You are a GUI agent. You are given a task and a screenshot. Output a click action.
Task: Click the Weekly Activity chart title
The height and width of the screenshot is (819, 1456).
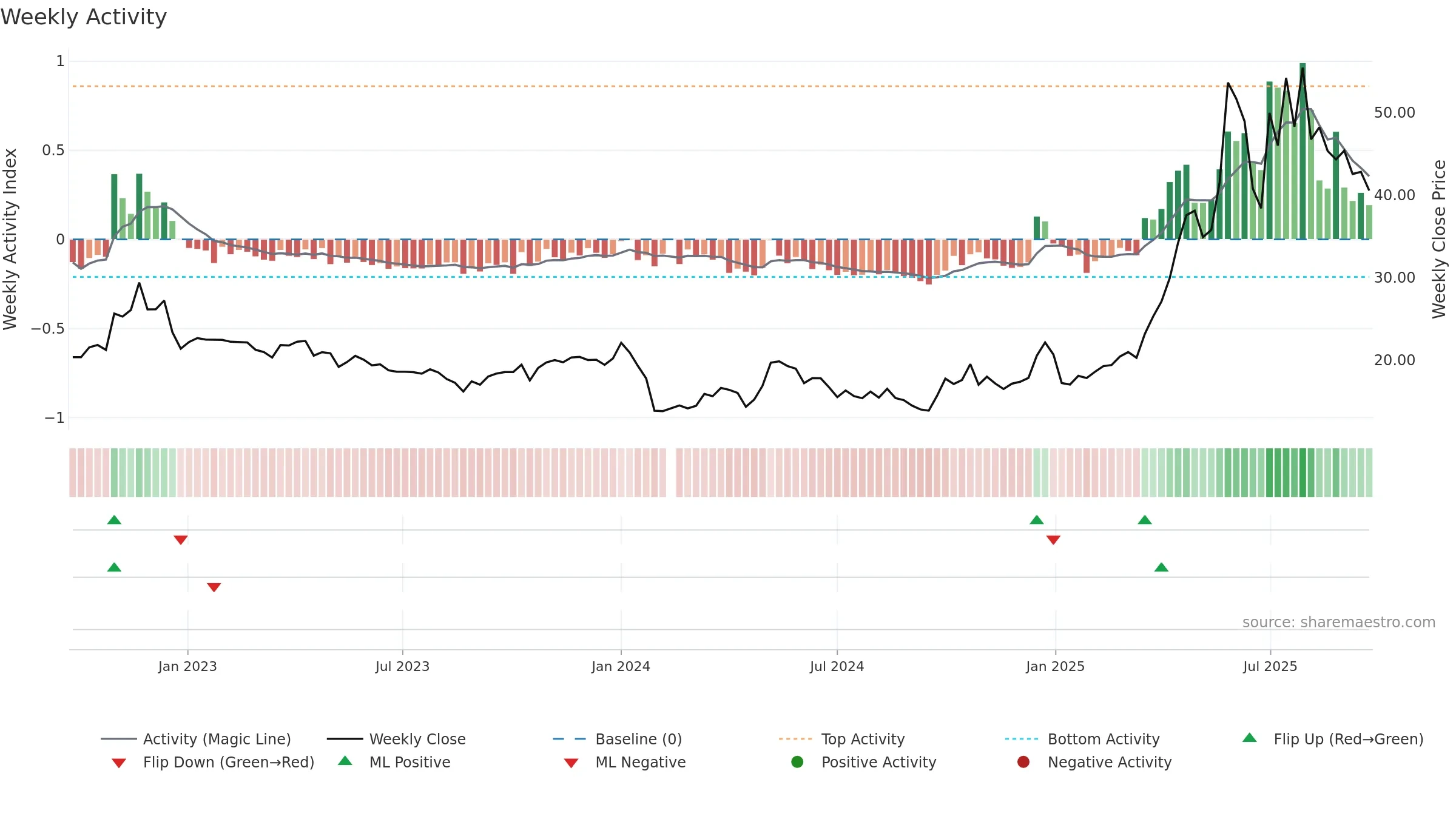[84, 17]
